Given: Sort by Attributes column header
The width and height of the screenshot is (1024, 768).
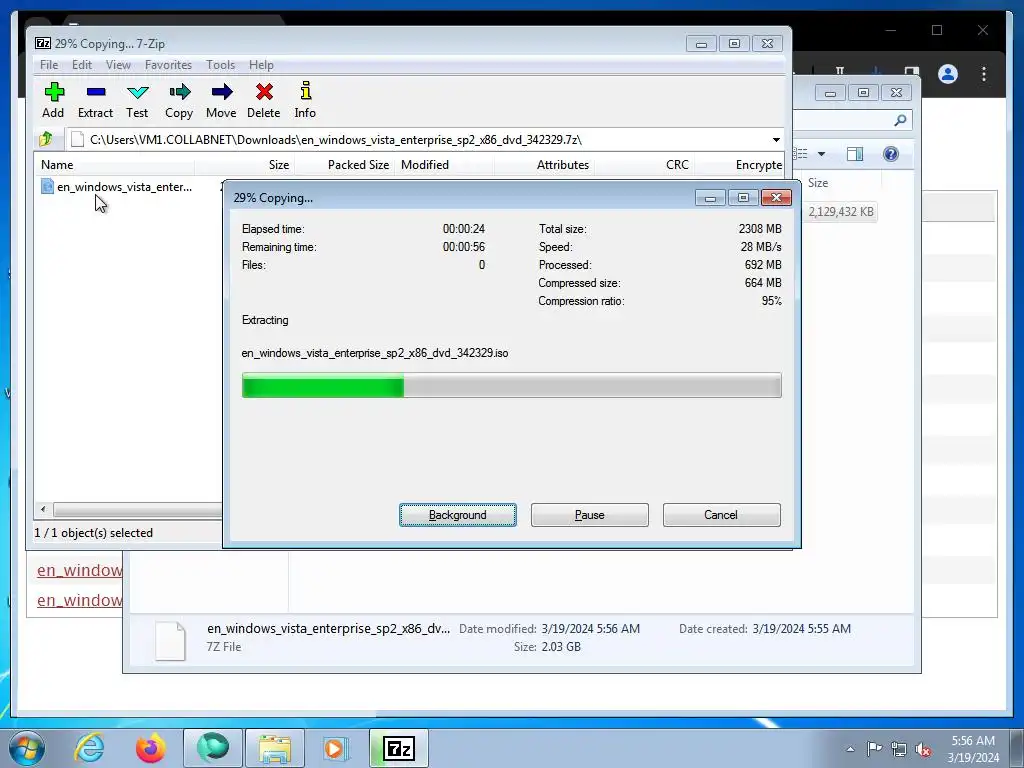Looking at the screenshot, I should click(x=545, y=165).
